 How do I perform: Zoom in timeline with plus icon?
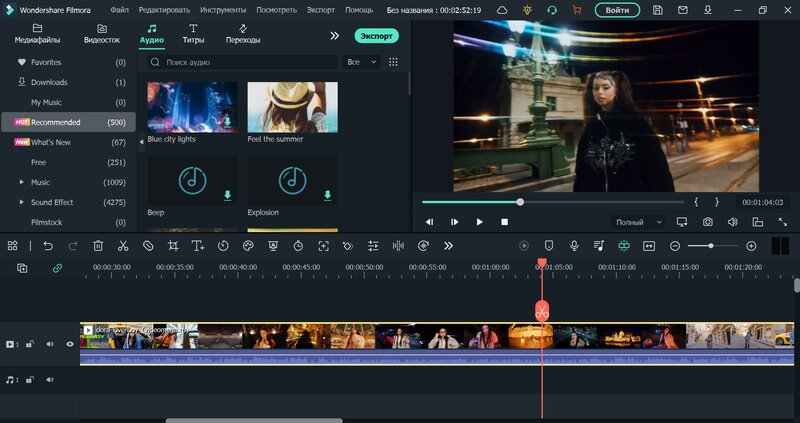(x=751, y=246)
